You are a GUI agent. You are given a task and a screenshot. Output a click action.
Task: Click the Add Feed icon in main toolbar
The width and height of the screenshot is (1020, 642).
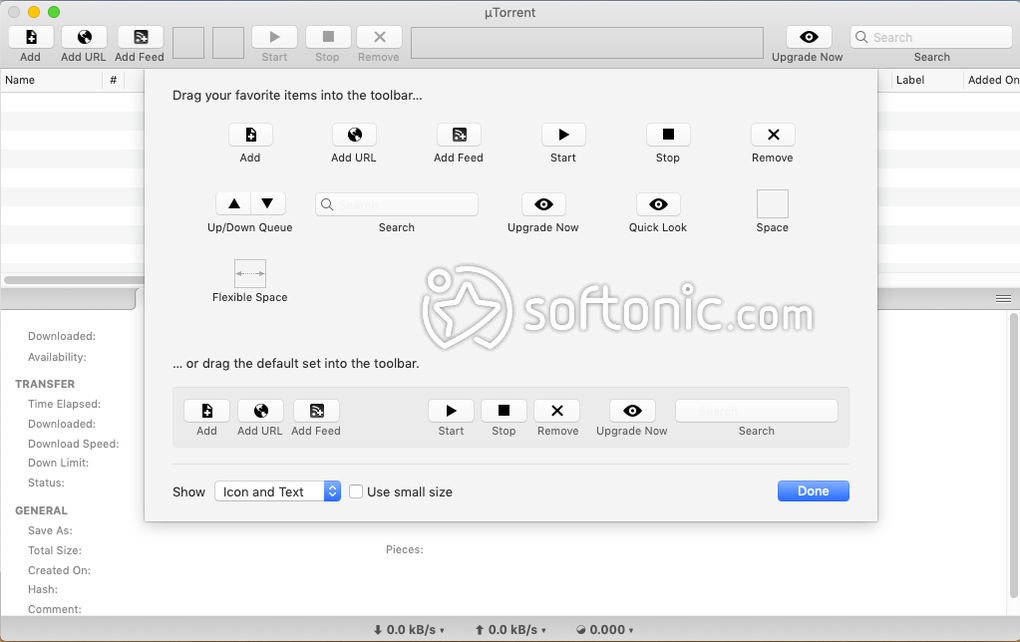coord(140,37)
